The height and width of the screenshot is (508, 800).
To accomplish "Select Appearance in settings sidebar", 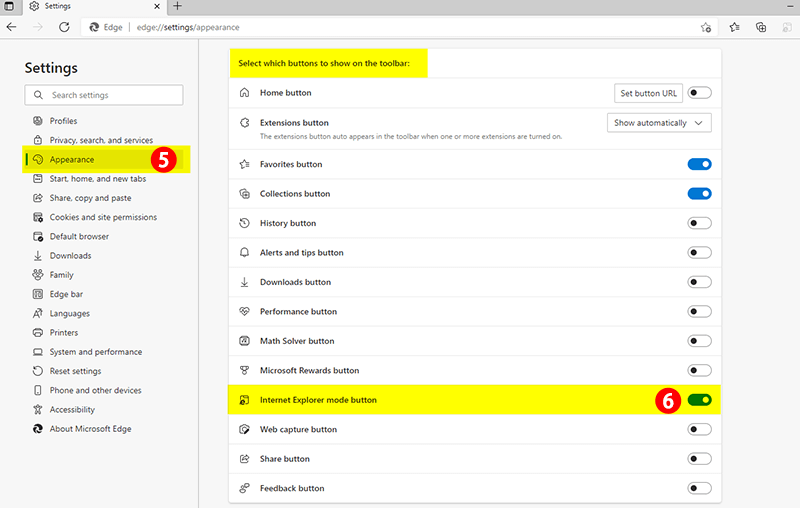I will [104, 160].
